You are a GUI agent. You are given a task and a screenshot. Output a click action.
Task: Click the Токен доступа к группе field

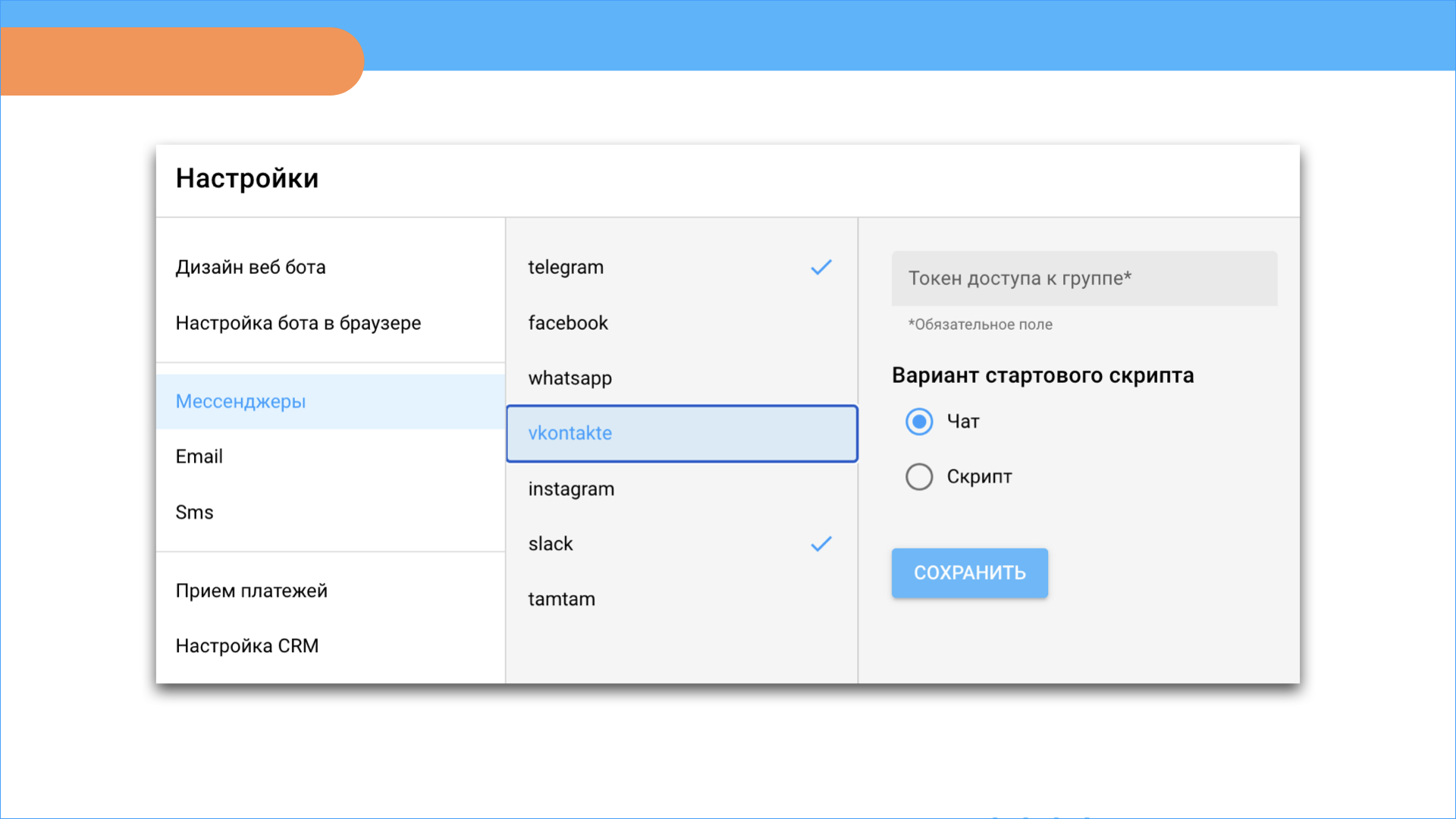pyautogui.click(x=1084, y=279)
